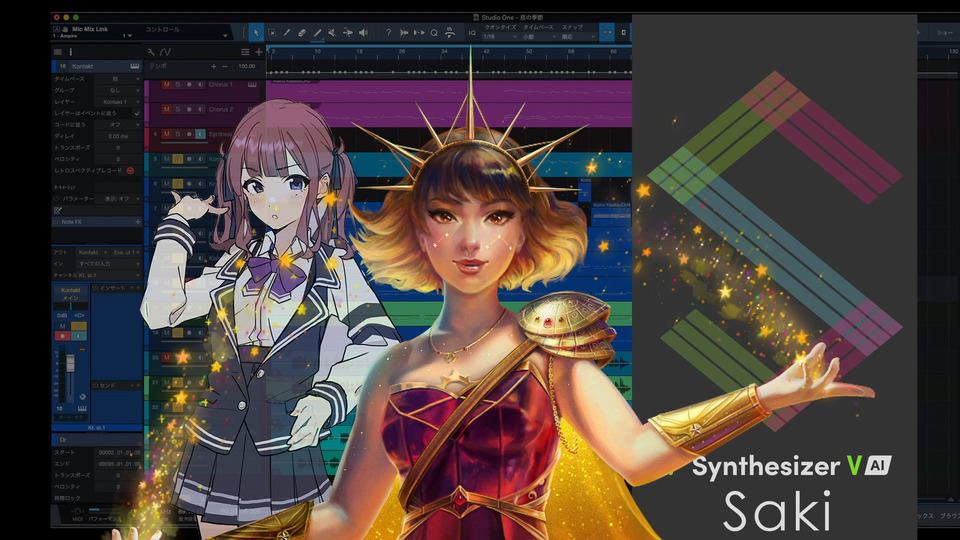Select the Bend tool
The width and height of the screenshot is (960, 540).
[347, 33]
